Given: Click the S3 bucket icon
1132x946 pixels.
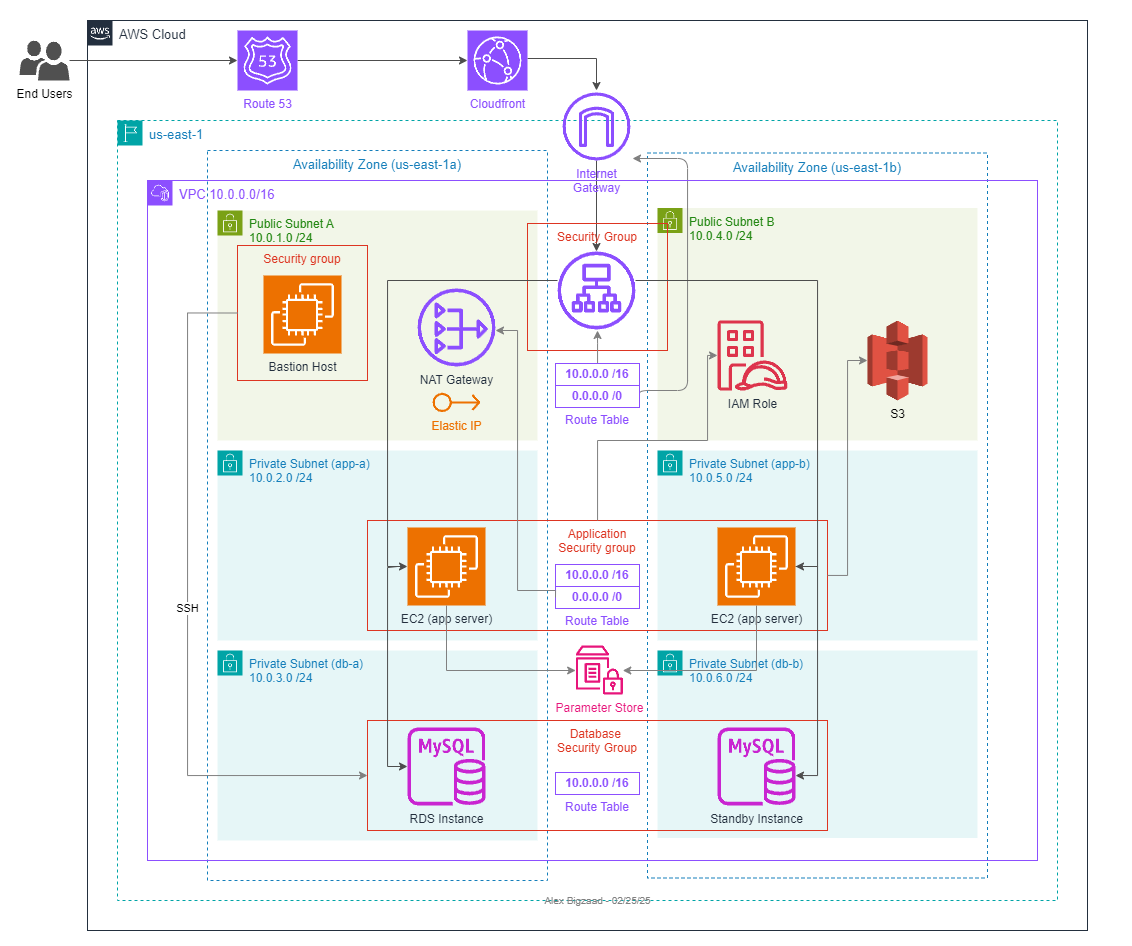Looking at the screenshot, I should coord(896,360).
